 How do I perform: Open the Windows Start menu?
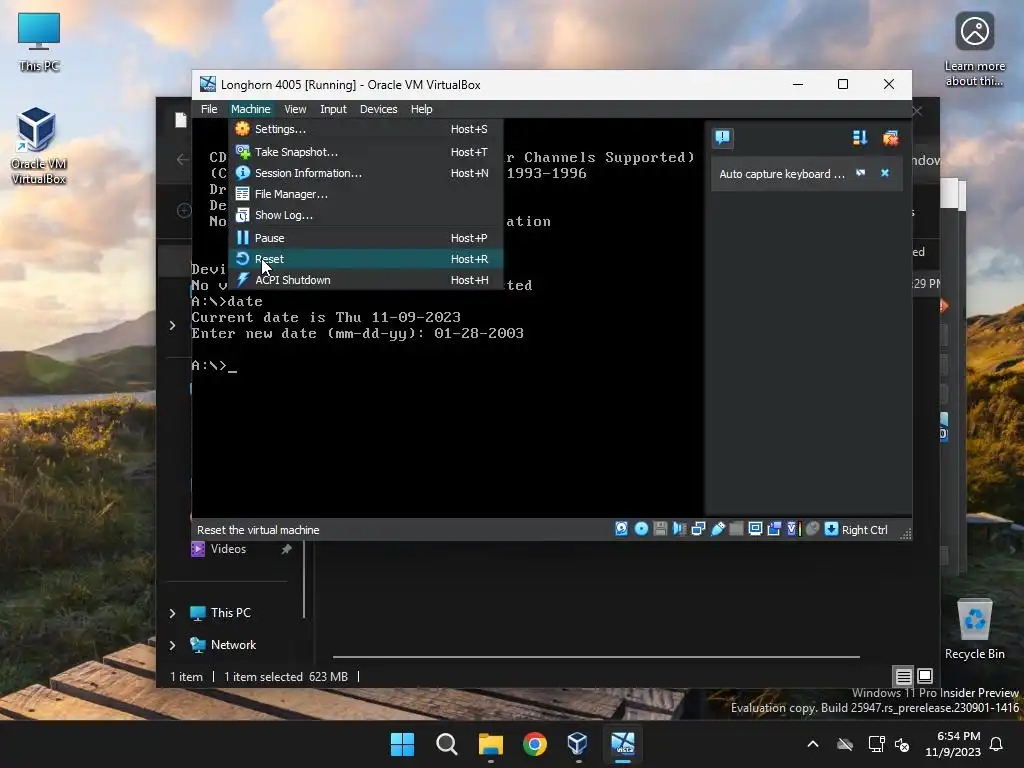click(x=402, y=744)
